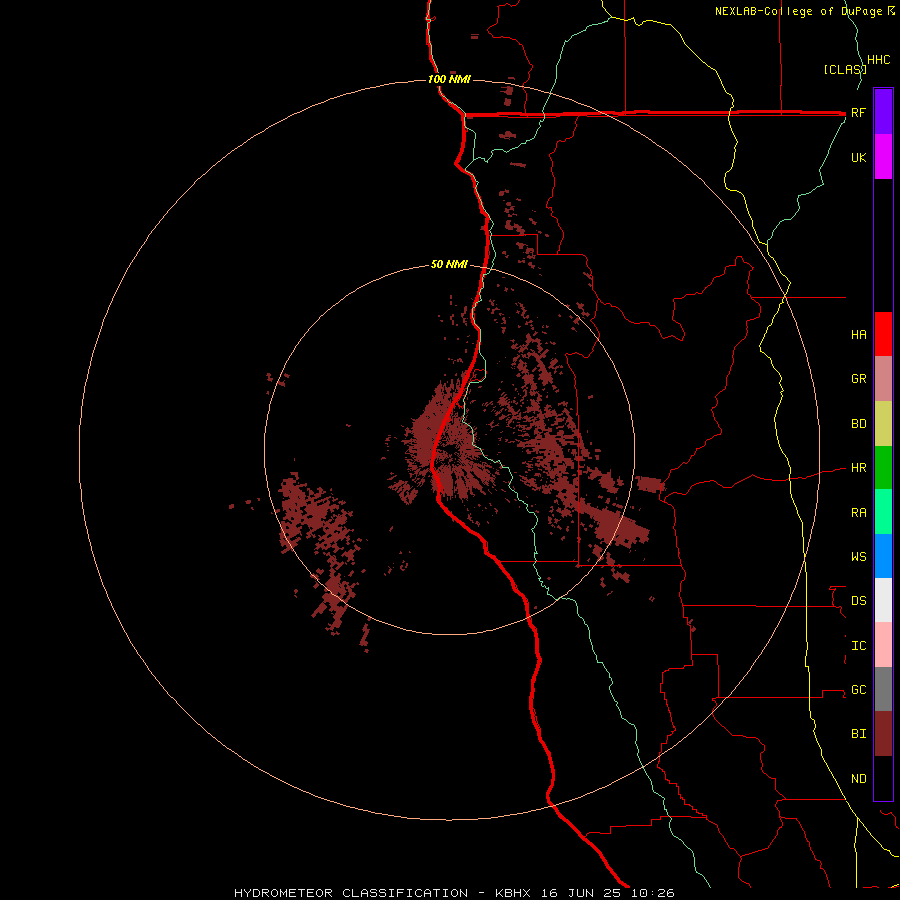Click the GC gray legend swatch
Screen dimensions: 900x900
(883, 689)
